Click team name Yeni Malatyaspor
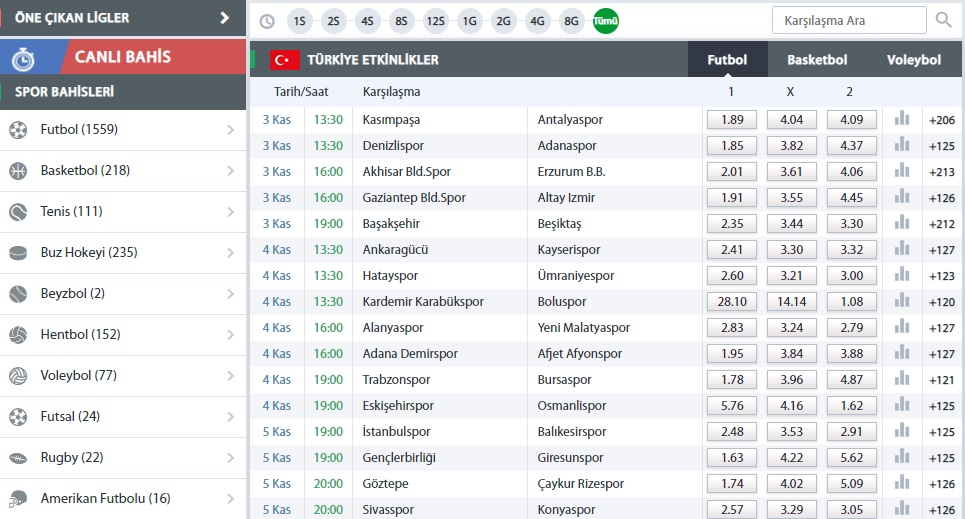 tap(583, 328)
